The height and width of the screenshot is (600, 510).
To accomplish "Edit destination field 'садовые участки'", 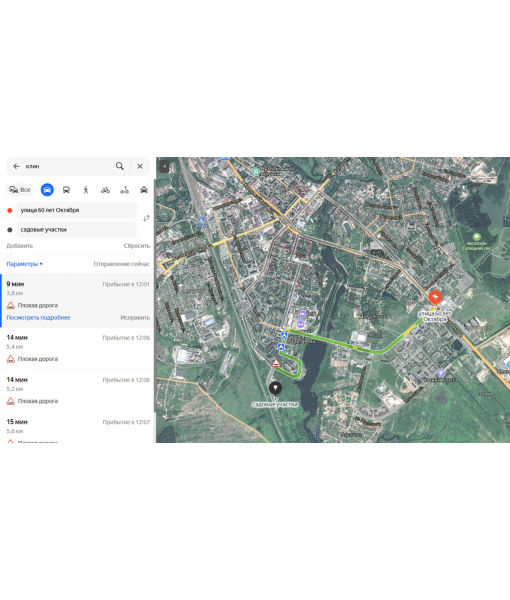I will 76,230.
